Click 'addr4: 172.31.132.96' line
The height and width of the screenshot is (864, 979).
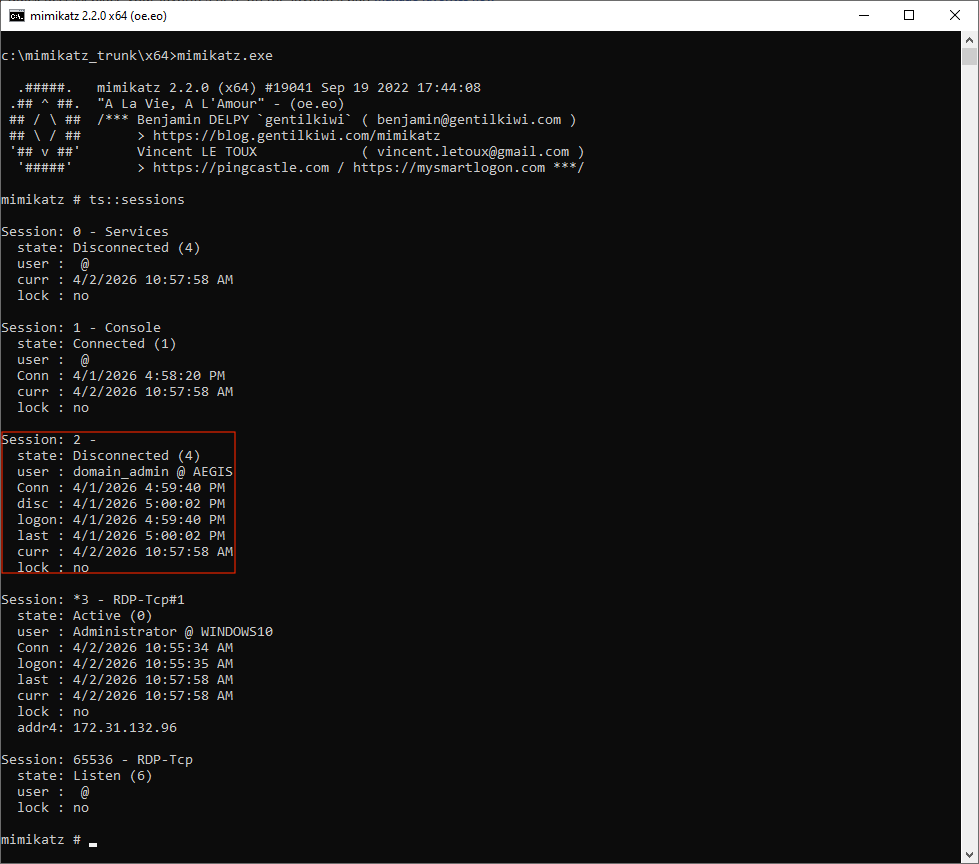pos(97,728)
